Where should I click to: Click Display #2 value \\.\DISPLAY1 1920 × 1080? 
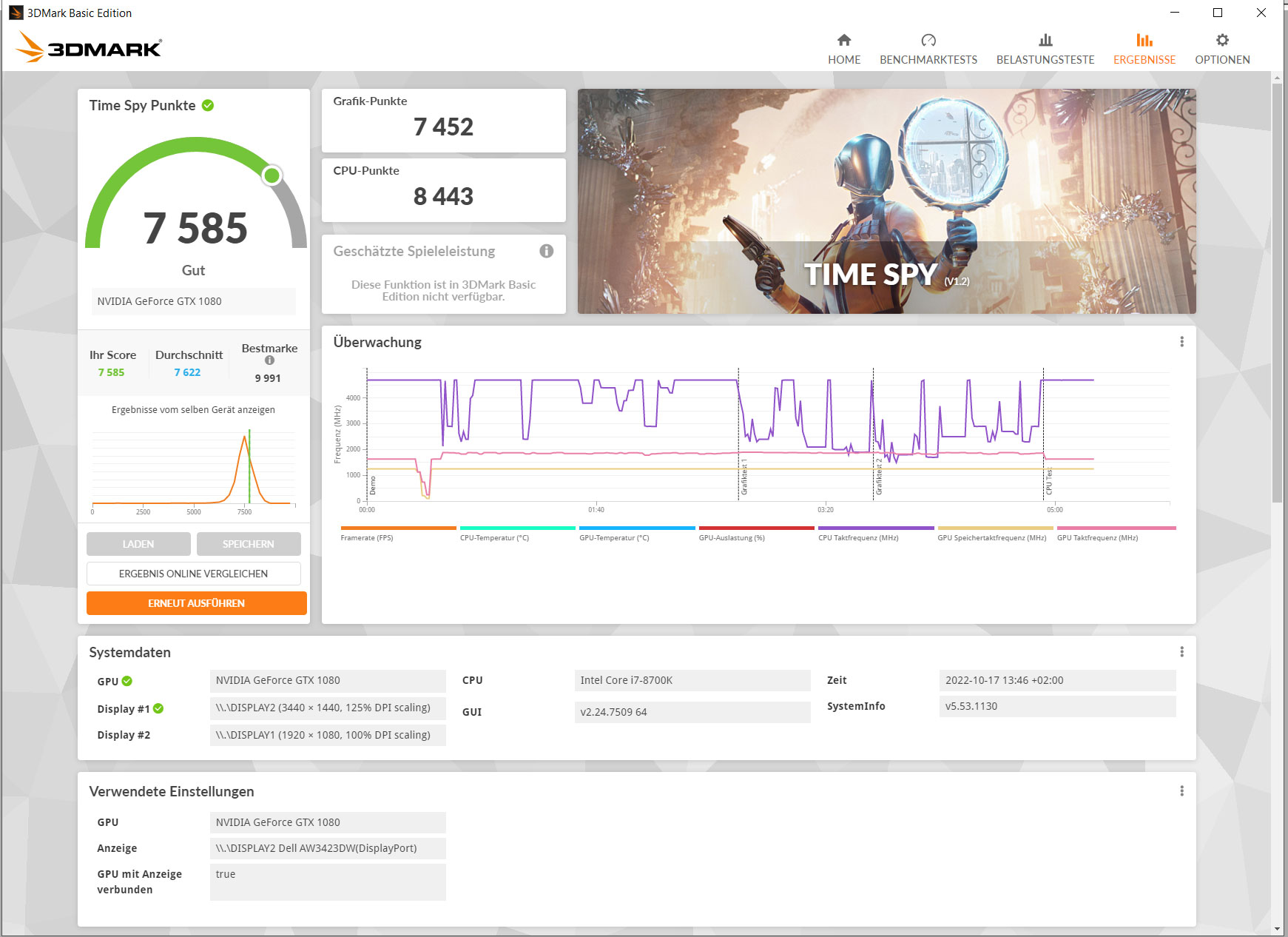coord(328,735)
